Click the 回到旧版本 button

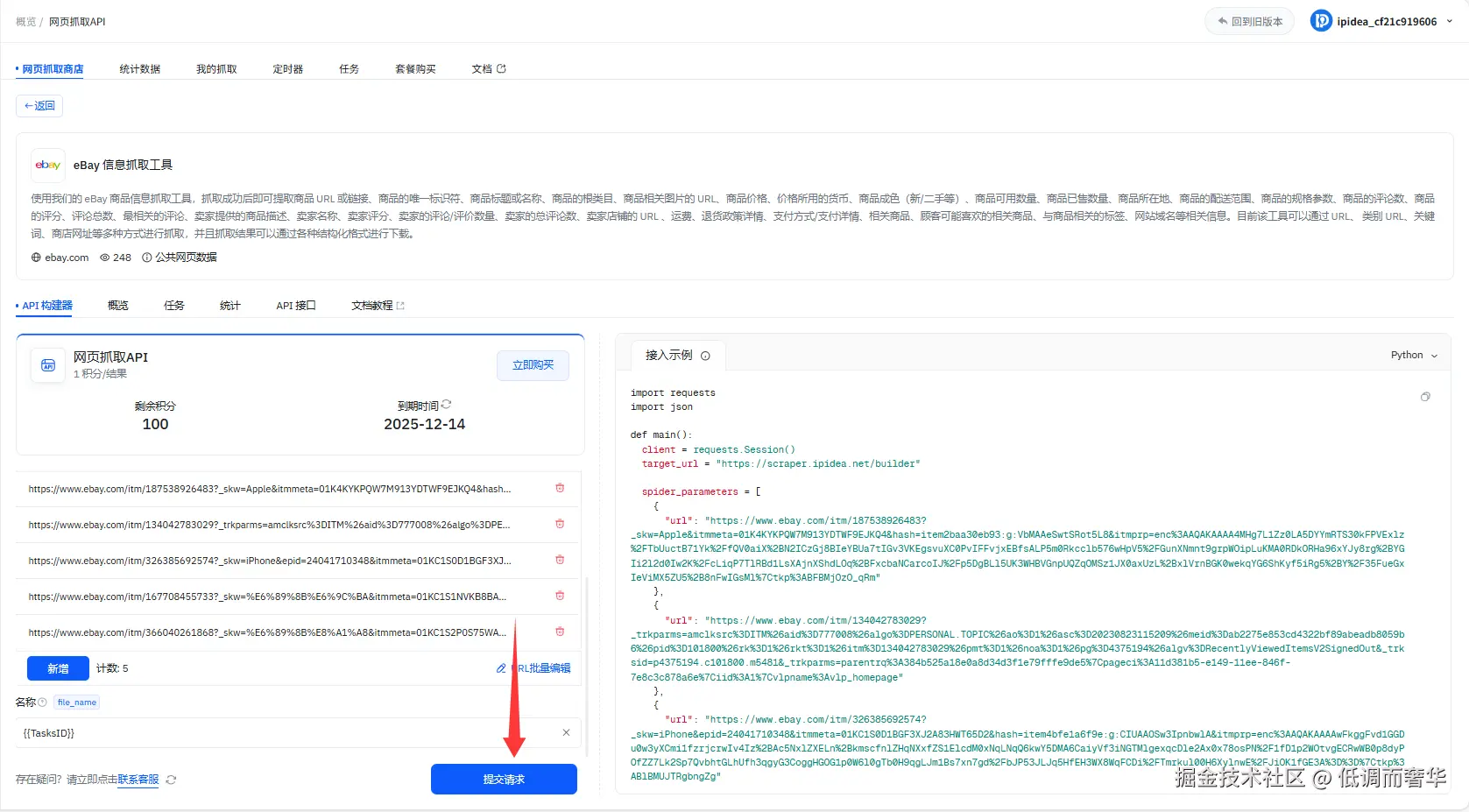coord(1250,21)
